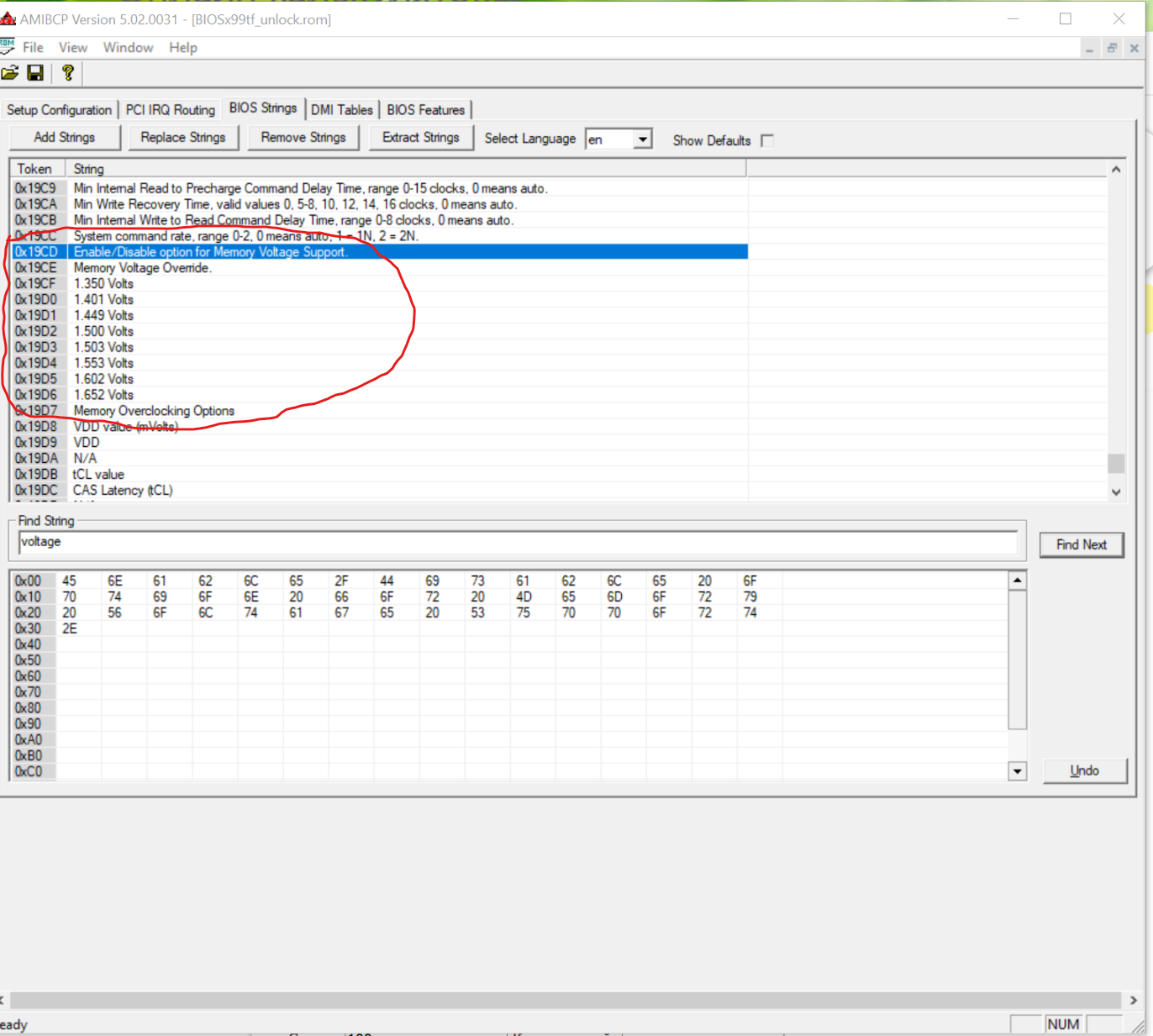Screen dimensions: 1153x1036
Task: Select the 'Min Write Recovery Time' row
Action: pyautogui.click(x=380, y=205)
